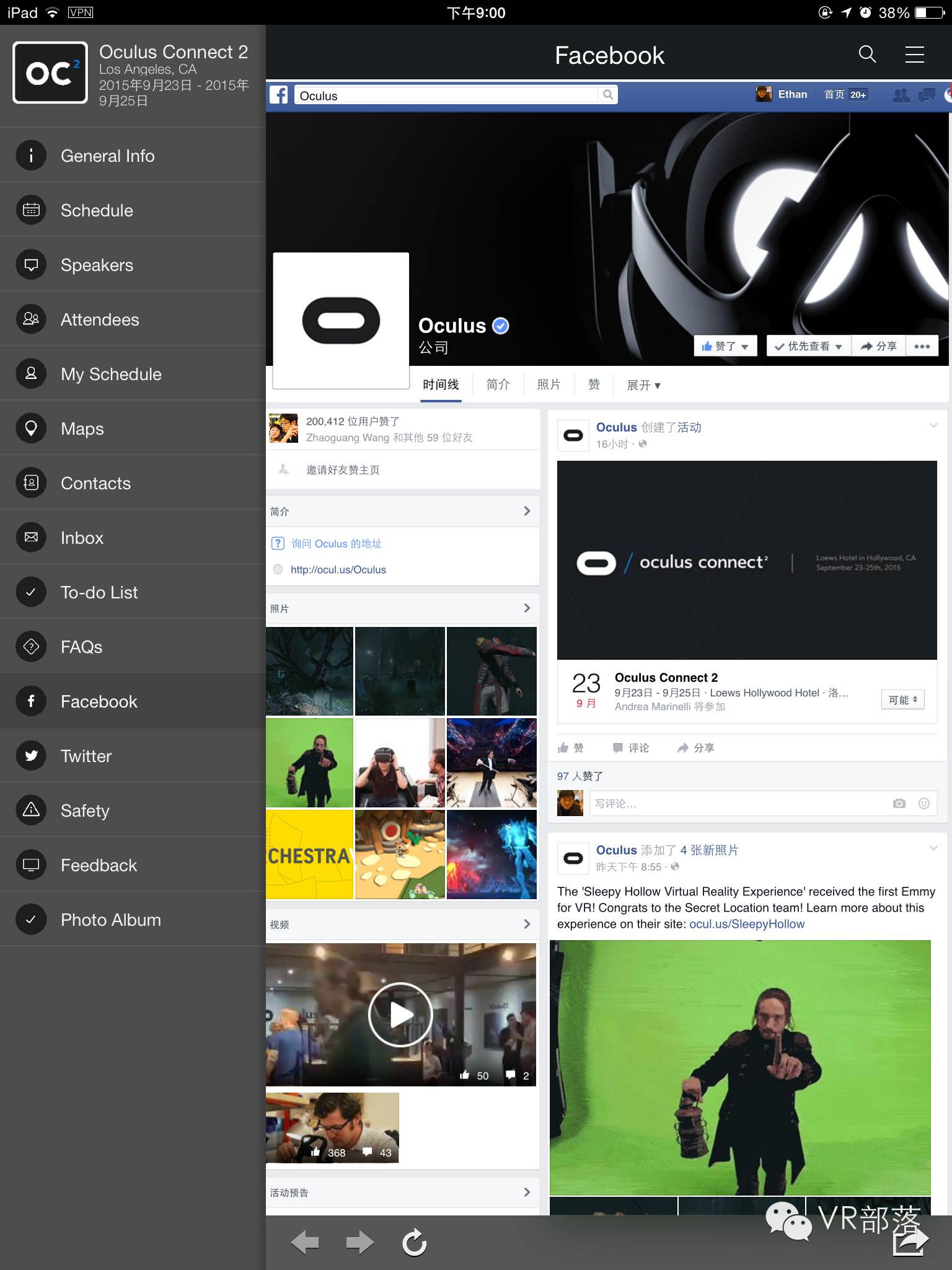Viewport: 952px width, 1270px height.
Task: Click 询问 Oculus 的地址 link
Action: coord(337,543)
